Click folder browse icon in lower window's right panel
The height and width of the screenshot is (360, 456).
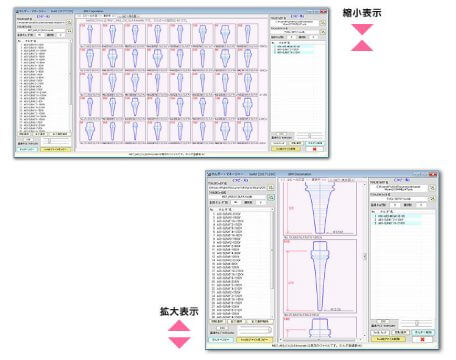432,188
